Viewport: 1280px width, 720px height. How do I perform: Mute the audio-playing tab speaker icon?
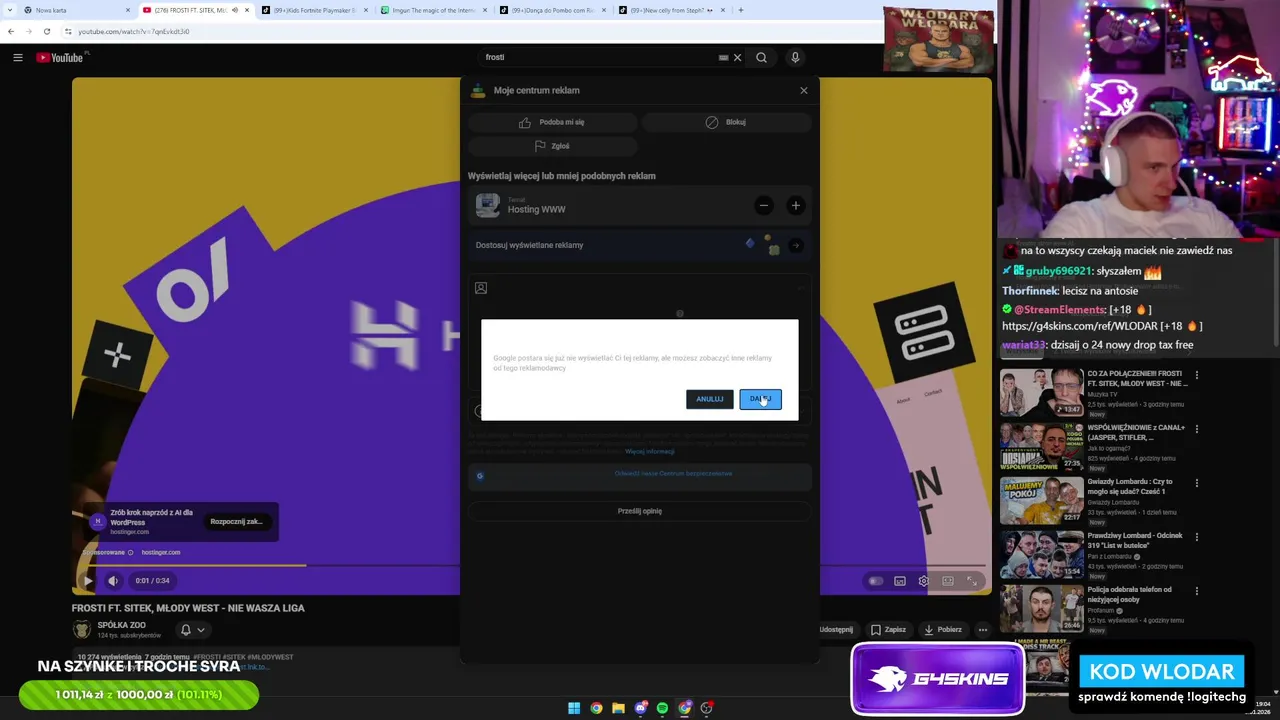[x=235, y=10]
